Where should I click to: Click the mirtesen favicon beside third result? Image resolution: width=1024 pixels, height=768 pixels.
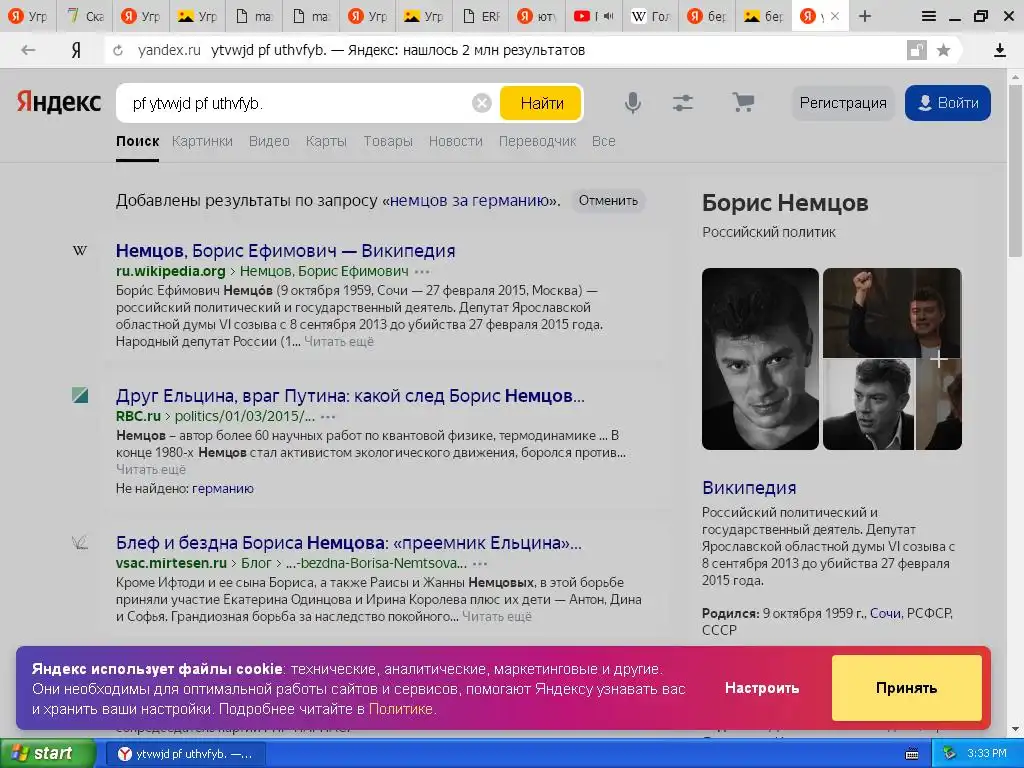80,543
